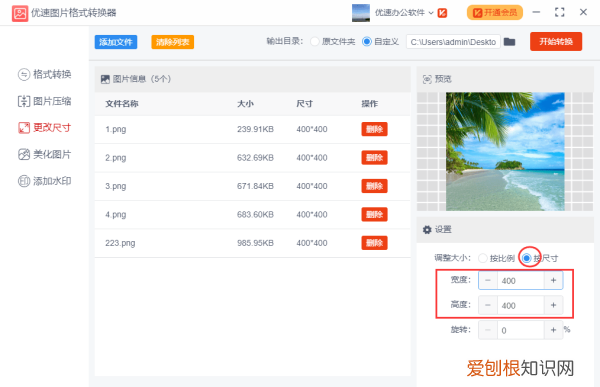Delete the 3.png row
This screenshot has height=387, width=600.
tap(374, 186)
